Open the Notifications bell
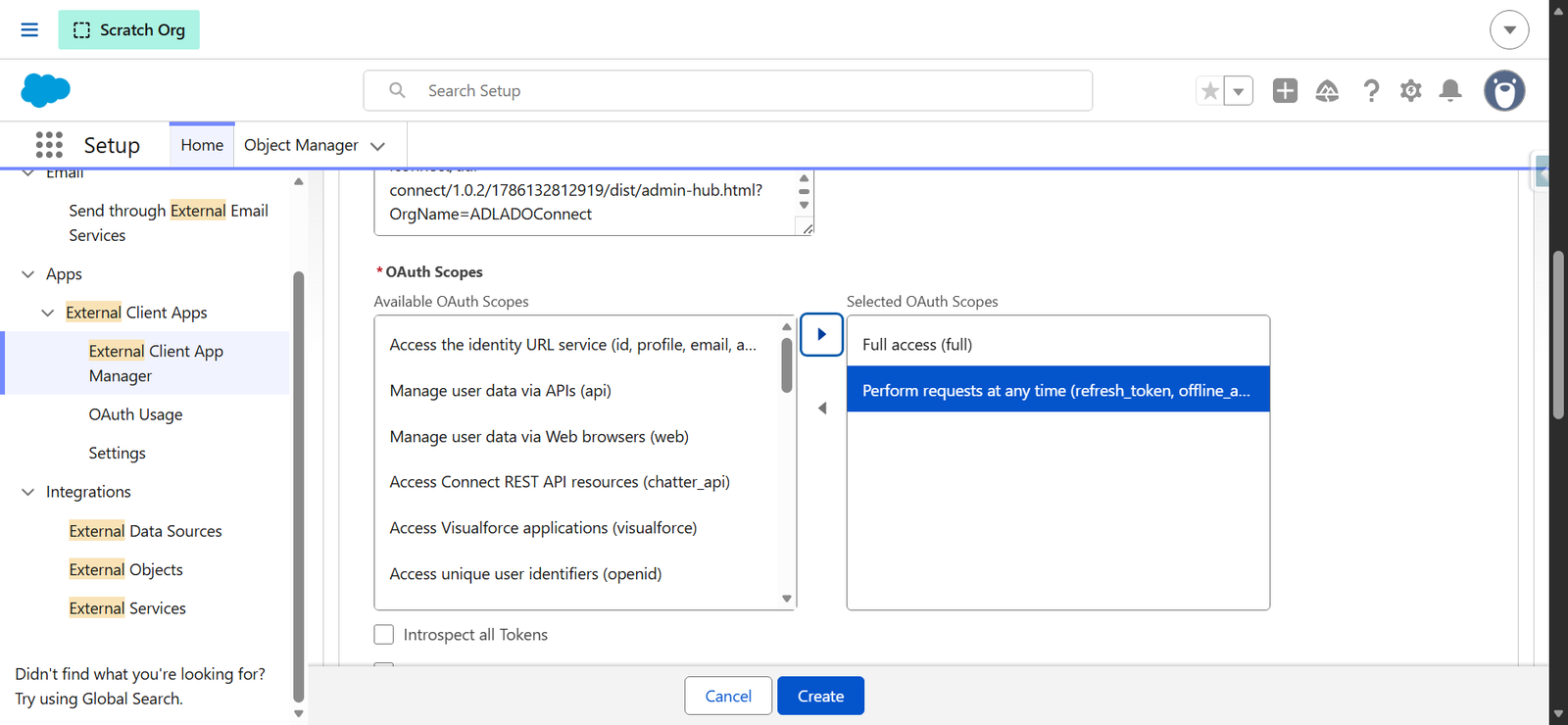The image size is (1568, 725). click(x=1450, y=90)
